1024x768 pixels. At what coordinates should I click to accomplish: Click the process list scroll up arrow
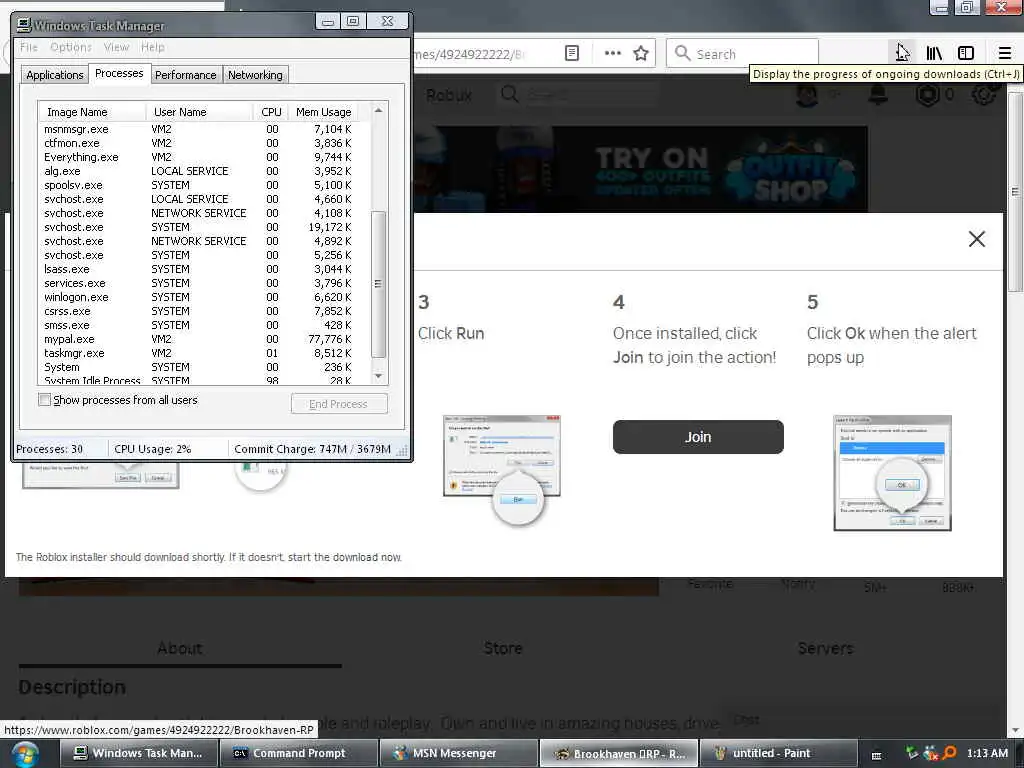[x=378, y=110]
